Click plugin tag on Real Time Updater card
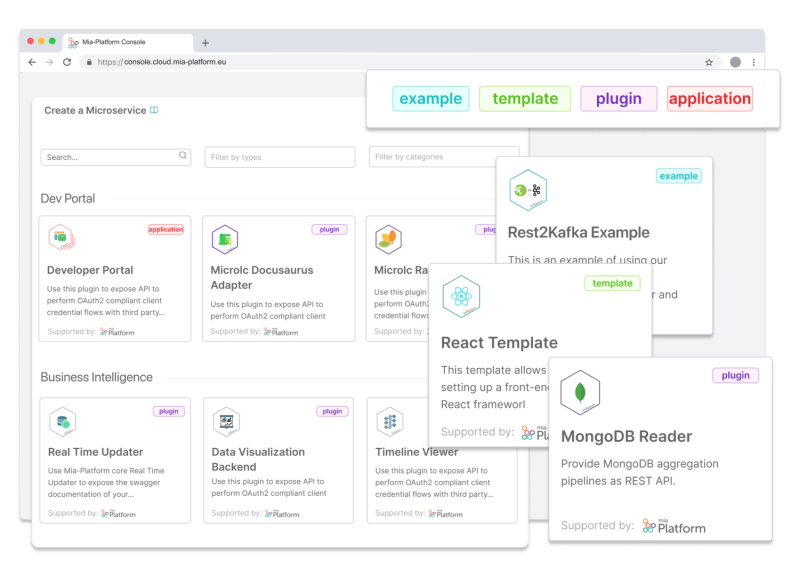Image resolution: width=799 pixels, height=576 pixels. pos(169,411)
